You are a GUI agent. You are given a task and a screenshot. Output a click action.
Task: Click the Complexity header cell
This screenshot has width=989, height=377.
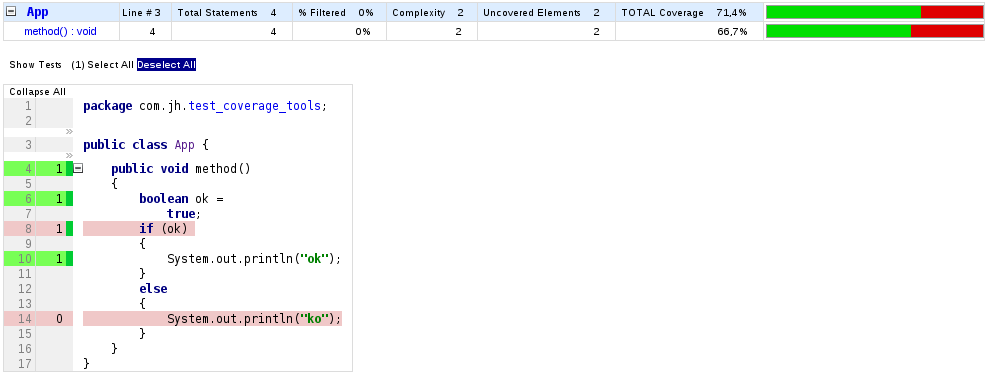[x=432, y=13]
